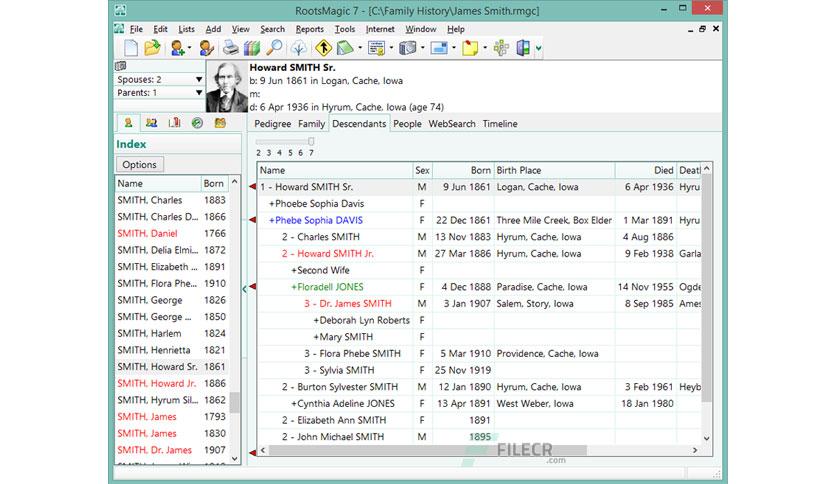
Task: Switch to the People tab
Action: tap(407, 124)
